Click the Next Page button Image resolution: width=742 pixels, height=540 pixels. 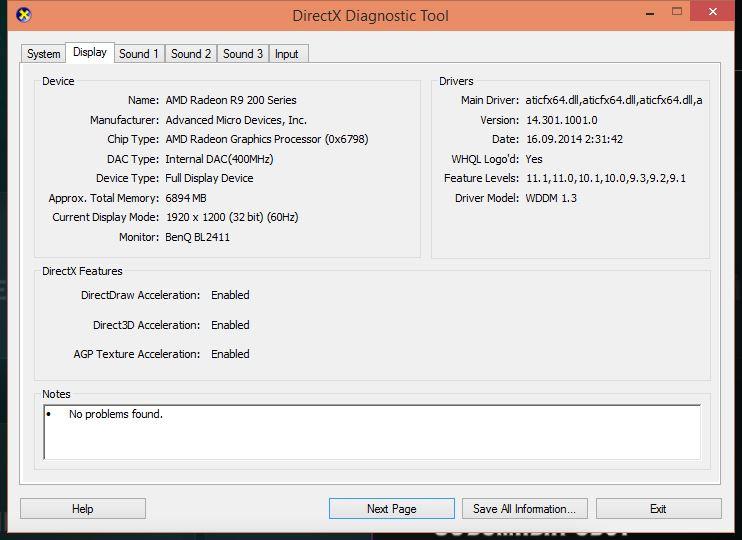(x=392, y=509)
